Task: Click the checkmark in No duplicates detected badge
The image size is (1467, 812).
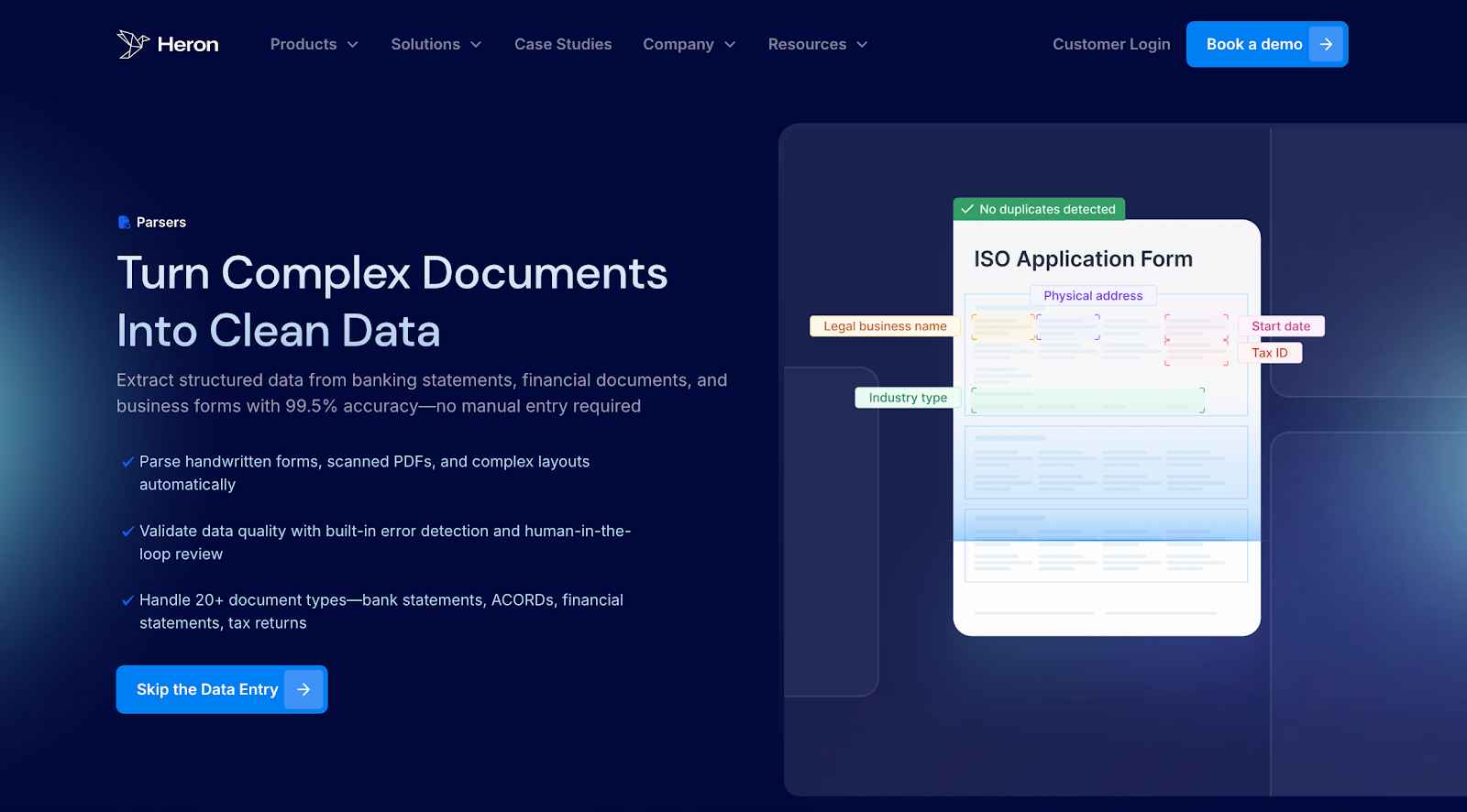Action: click(967, 209)
